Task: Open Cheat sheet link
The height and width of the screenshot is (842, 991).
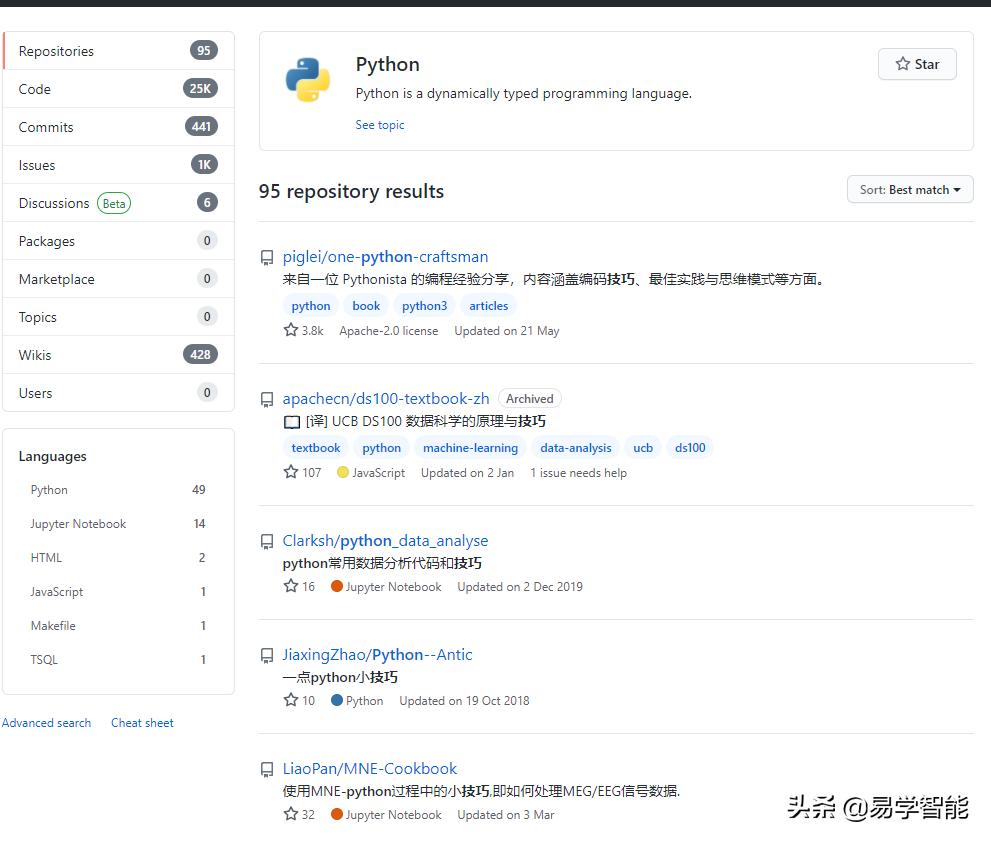Action: pyautogui.click(x=142, y=723)
